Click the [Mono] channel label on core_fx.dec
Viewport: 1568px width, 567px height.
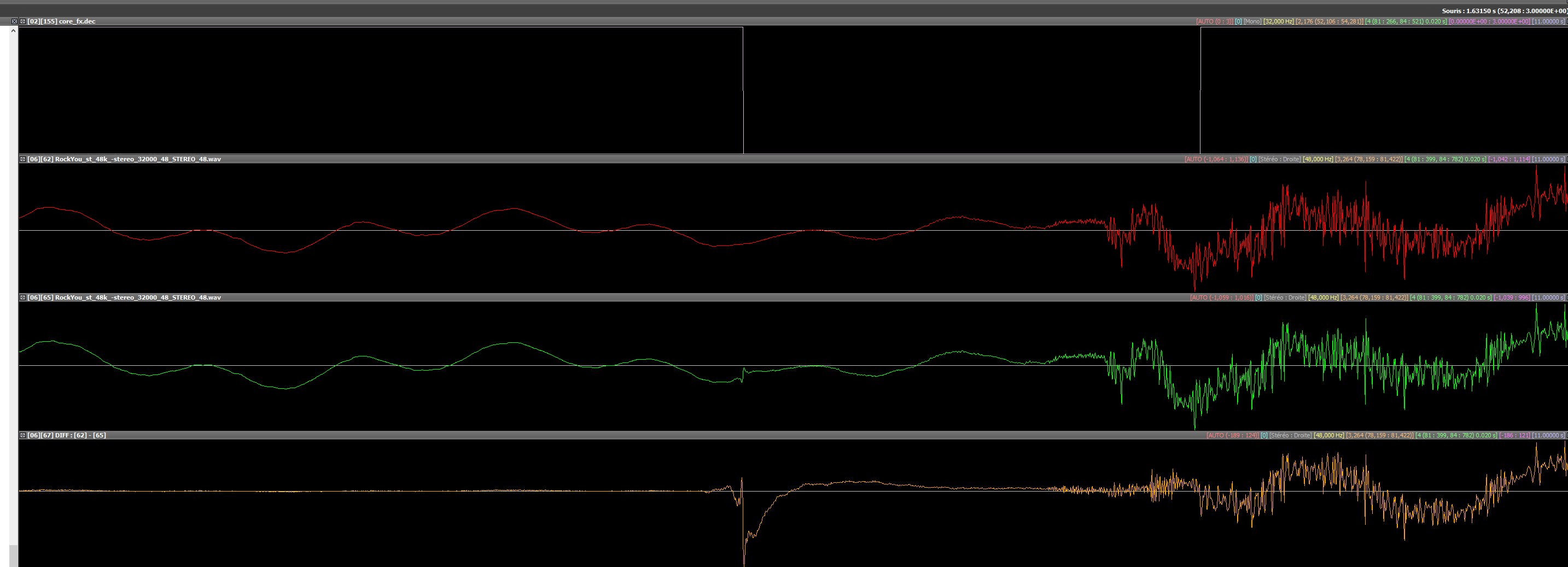(x=1252, y=21)
